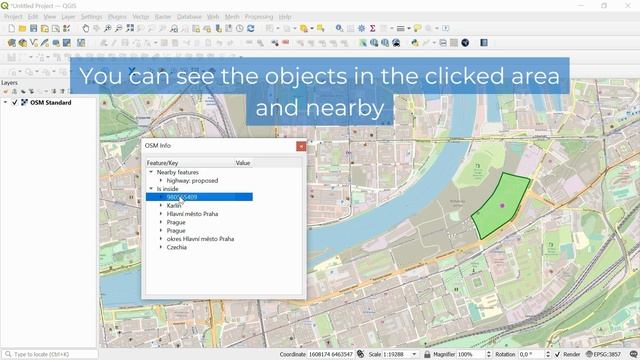Collapse the Is inside group
Viewport: 640px width, 360px height.
[151, 189]
